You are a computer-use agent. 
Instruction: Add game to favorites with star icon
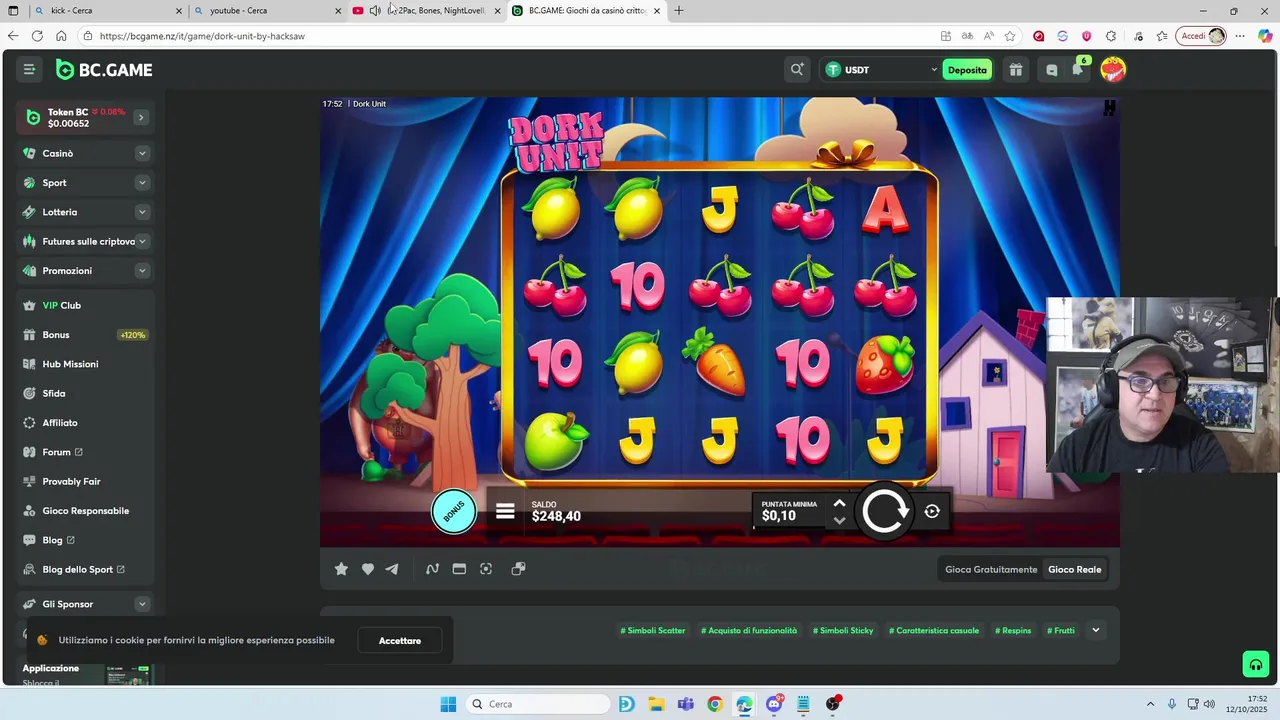click(x=341, y=569)
